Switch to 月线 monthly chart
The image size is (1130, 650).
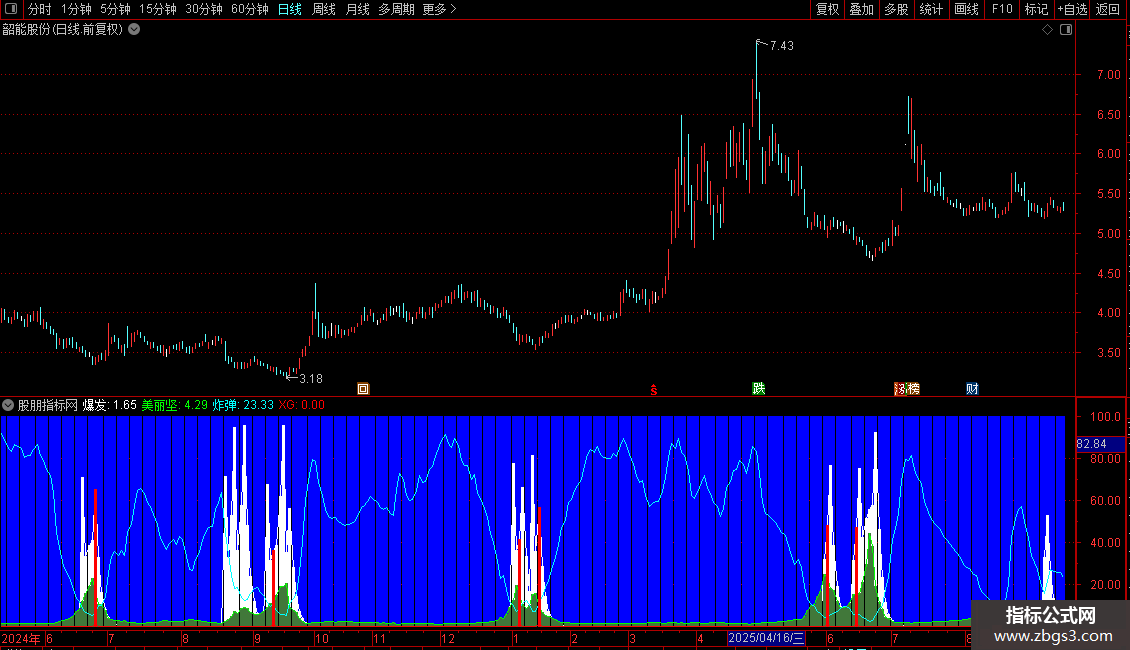pyautogui.click(x=357, y=9)
